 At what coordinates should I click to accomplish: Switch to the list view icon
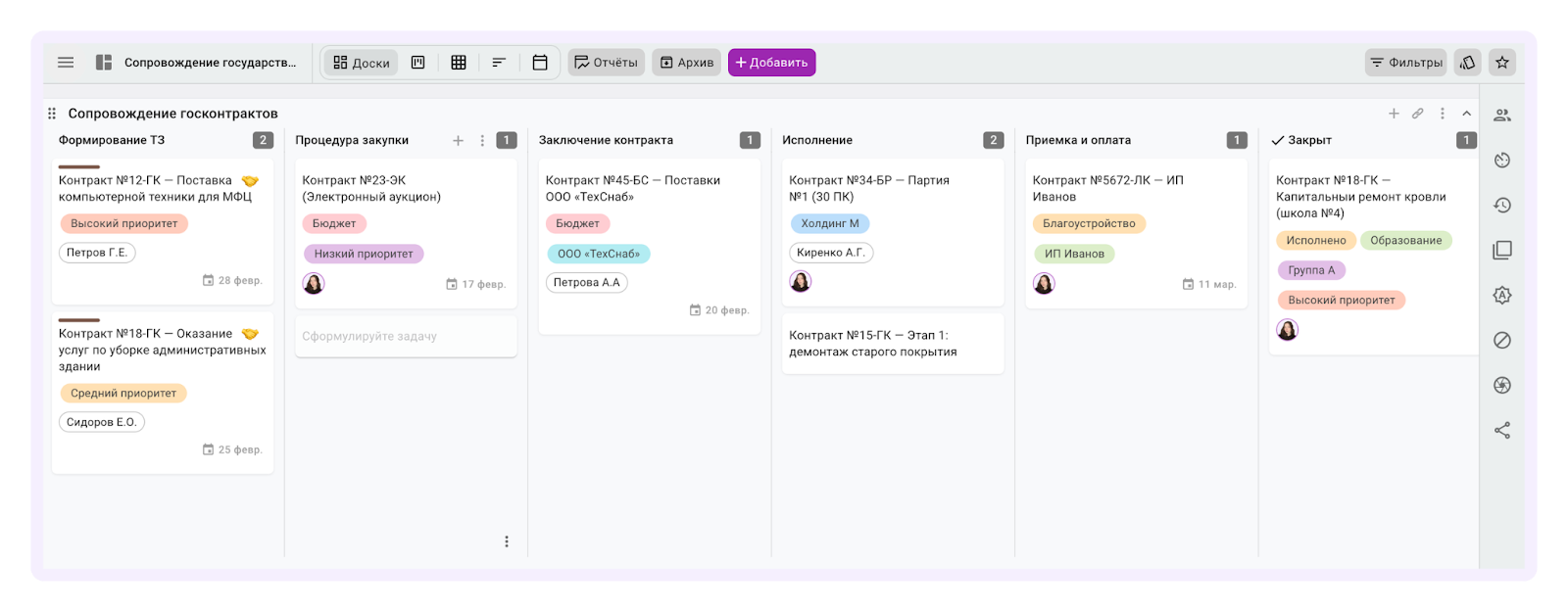(x=499, y=63)
